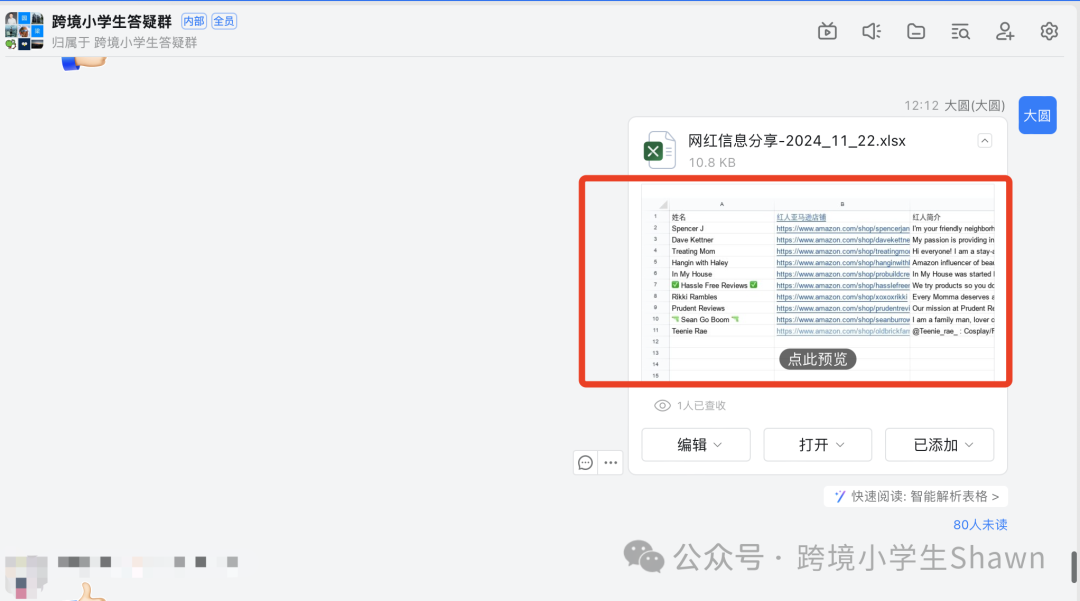Open the group live streaming icon
This screenshot has height=601, width=1080.
[827, 31]
